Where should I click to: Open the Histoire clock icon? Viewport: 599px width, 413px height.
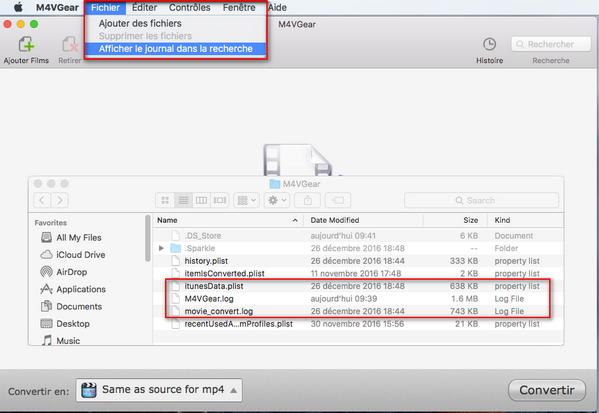[x=489, y=44]
